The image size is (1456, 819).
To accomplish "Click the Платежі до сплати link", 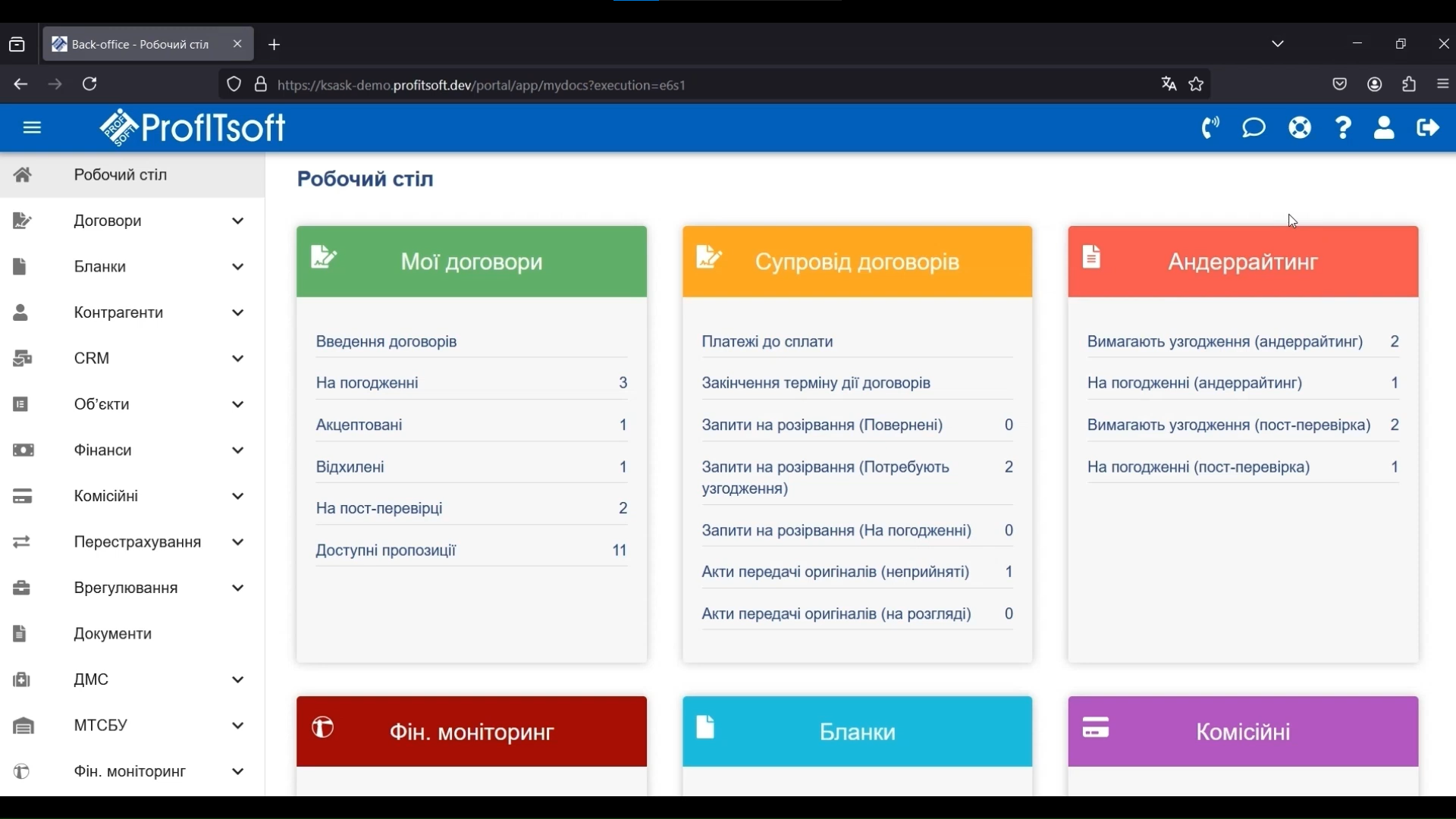I will 769,343.
